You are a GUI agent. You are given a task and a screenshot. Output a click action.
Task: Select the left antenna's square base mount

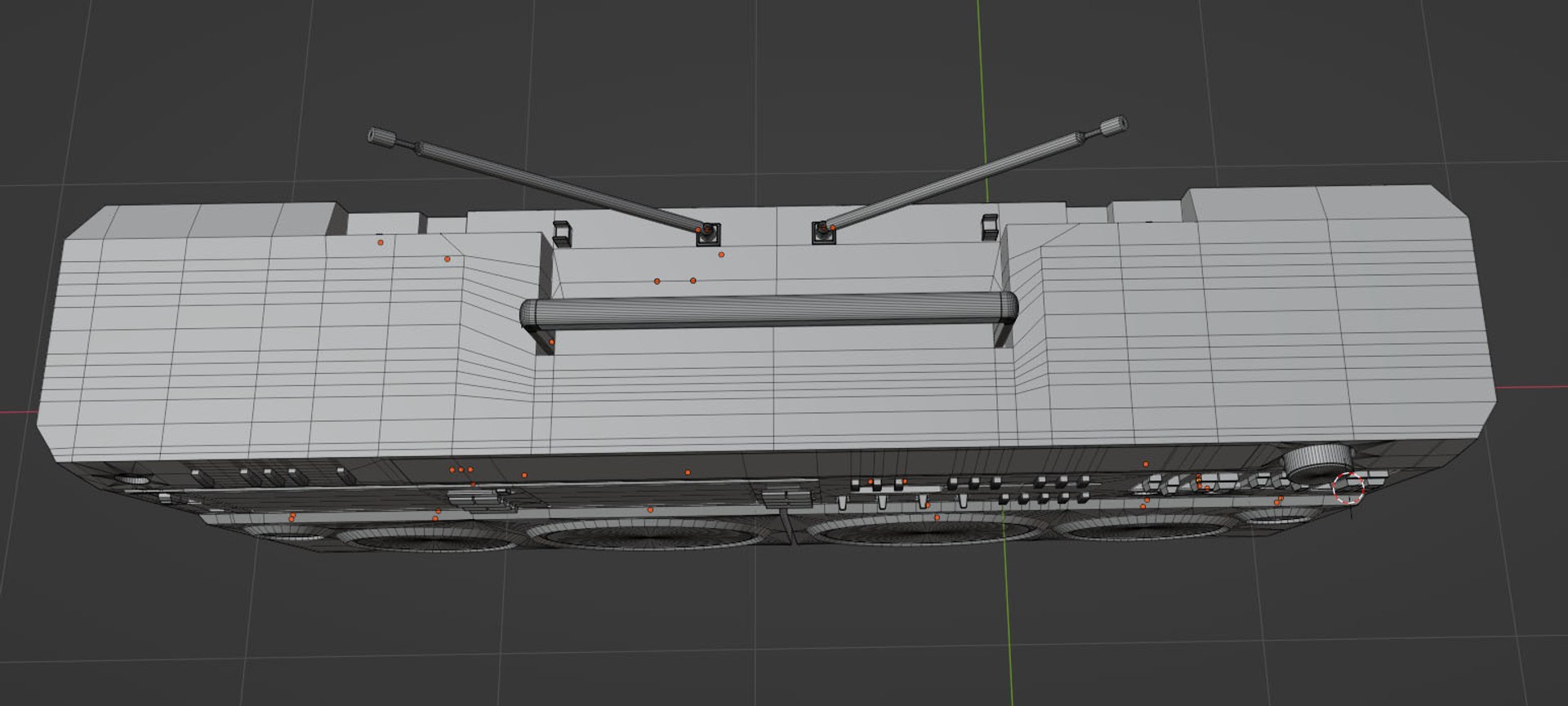(x=708, y=233)
